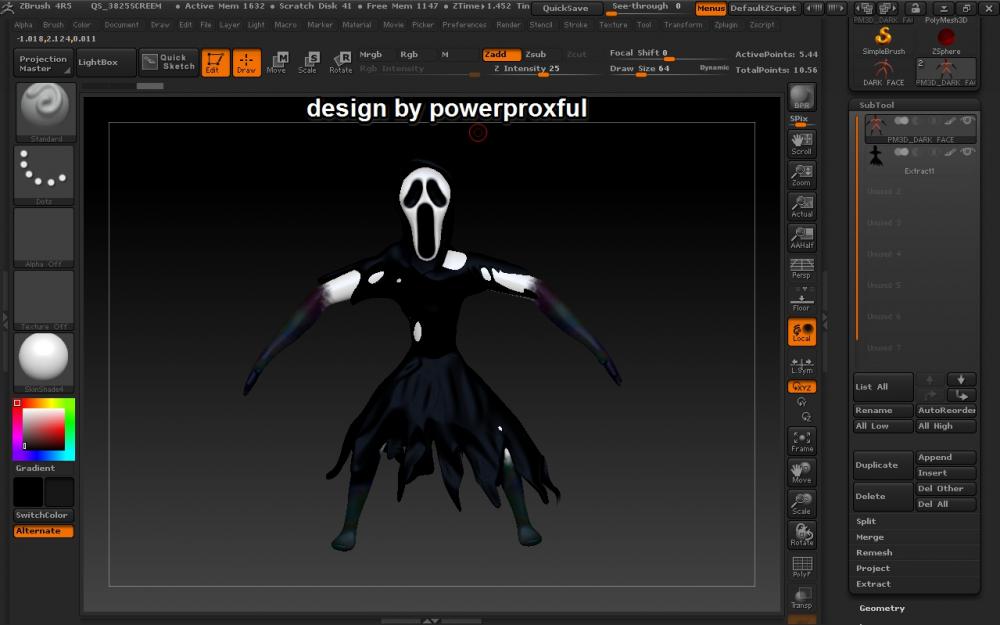1000x625 pixels.
Task: Render with the BPR button
Action: pyautogui.click(x=802, y=97)
